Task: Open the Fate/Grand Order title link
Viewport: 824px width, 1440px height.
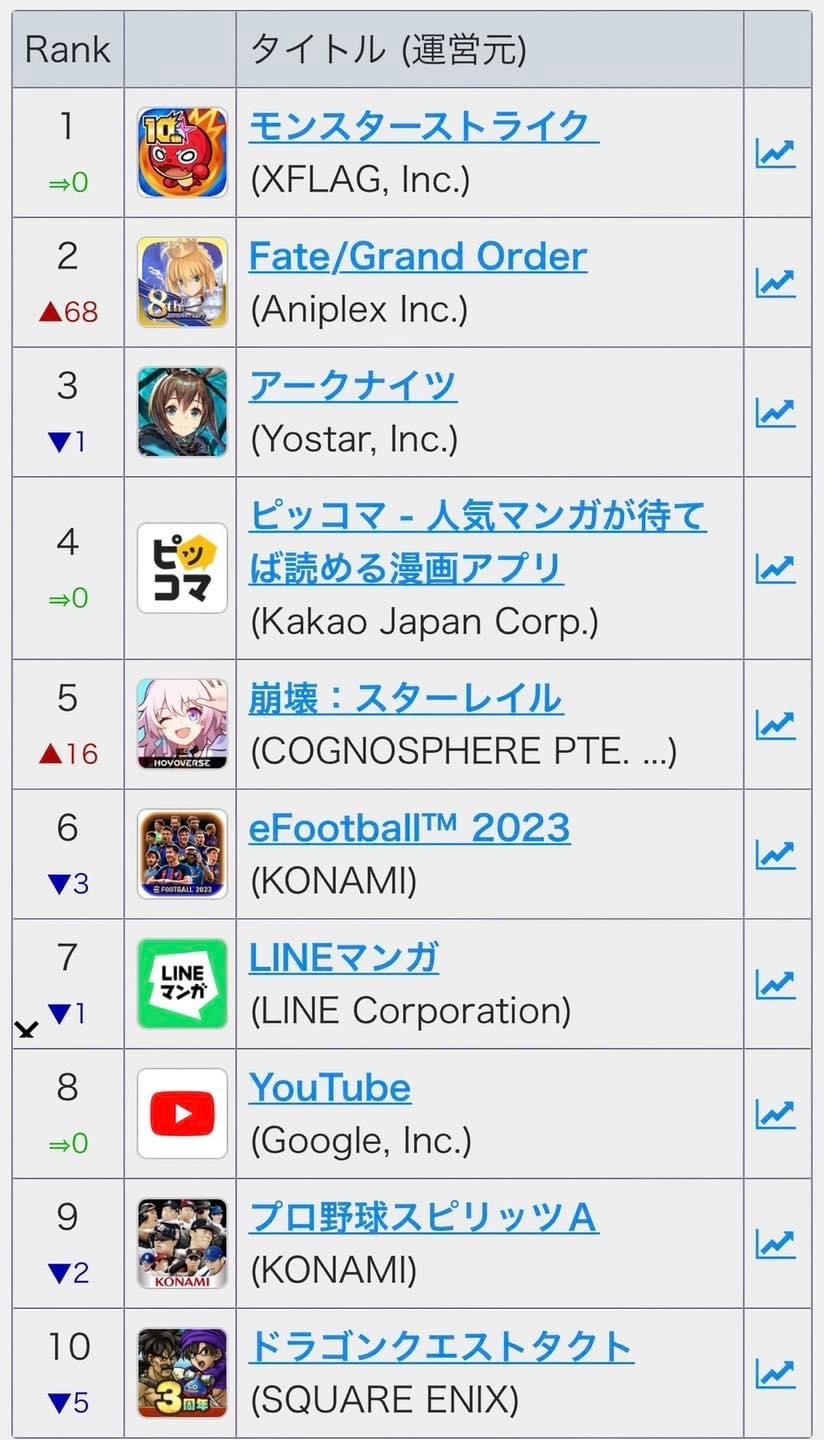Action: coord(418,256)
